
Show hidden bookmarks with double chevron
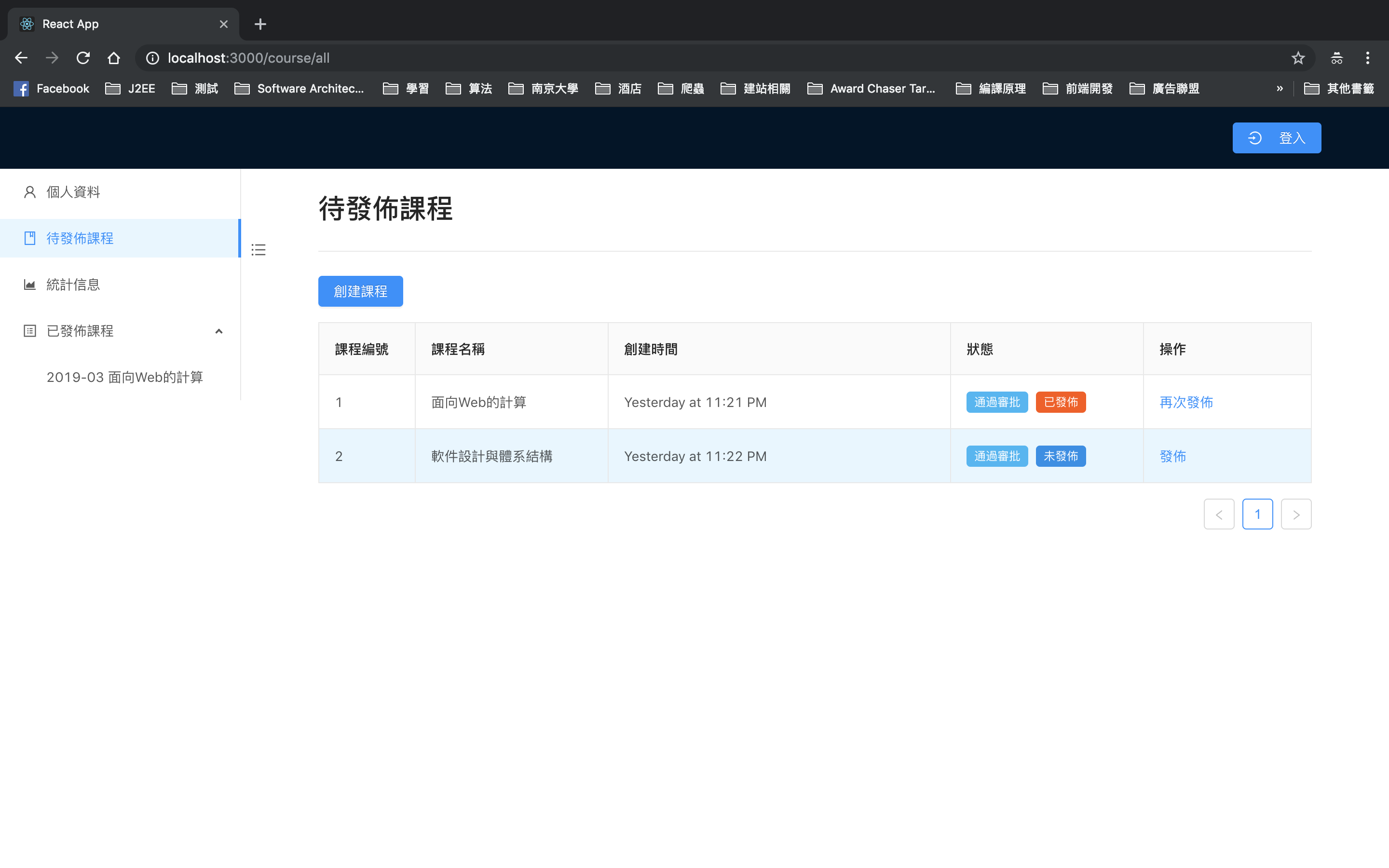point(1280,88)
